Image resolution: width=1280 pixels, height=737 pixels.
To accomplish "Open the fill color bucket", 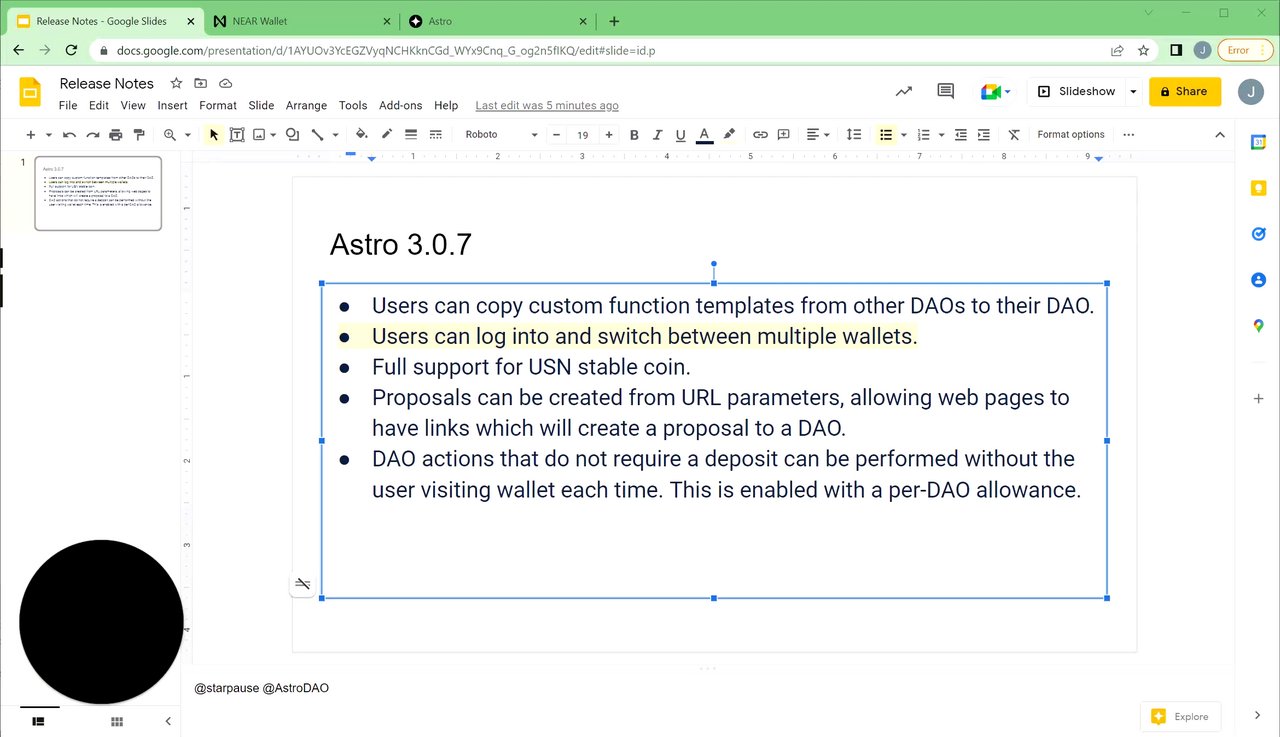I will (361, 134).
